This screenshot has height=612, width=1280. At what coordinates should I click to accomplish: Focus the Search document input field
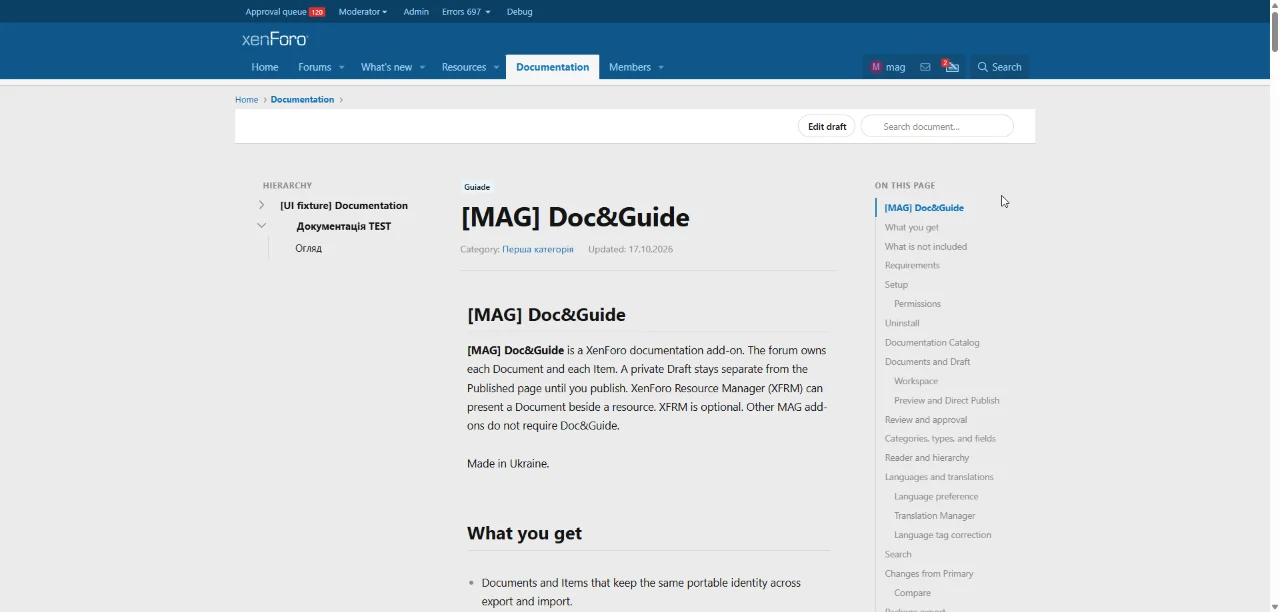pyautogui.click(x=937, y=127)
